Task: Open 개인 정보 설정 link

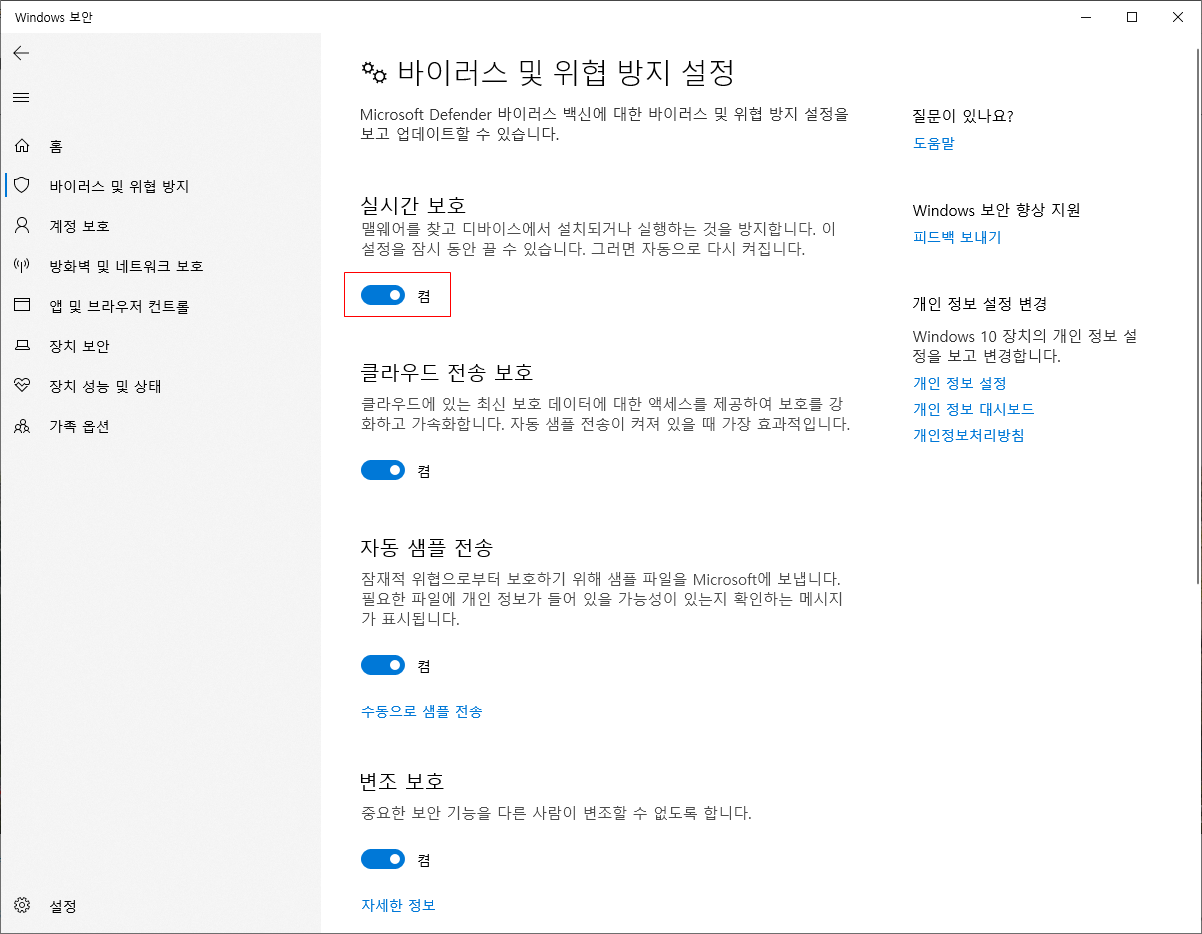Action: tap(959, 383)
